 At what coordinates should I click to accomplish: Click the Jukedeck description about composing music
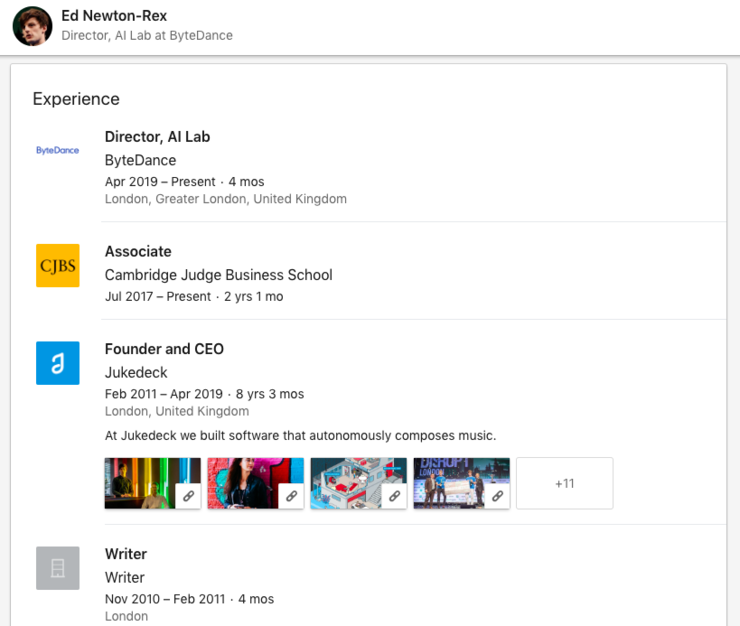pyautogui.click(x=301, y=435)
